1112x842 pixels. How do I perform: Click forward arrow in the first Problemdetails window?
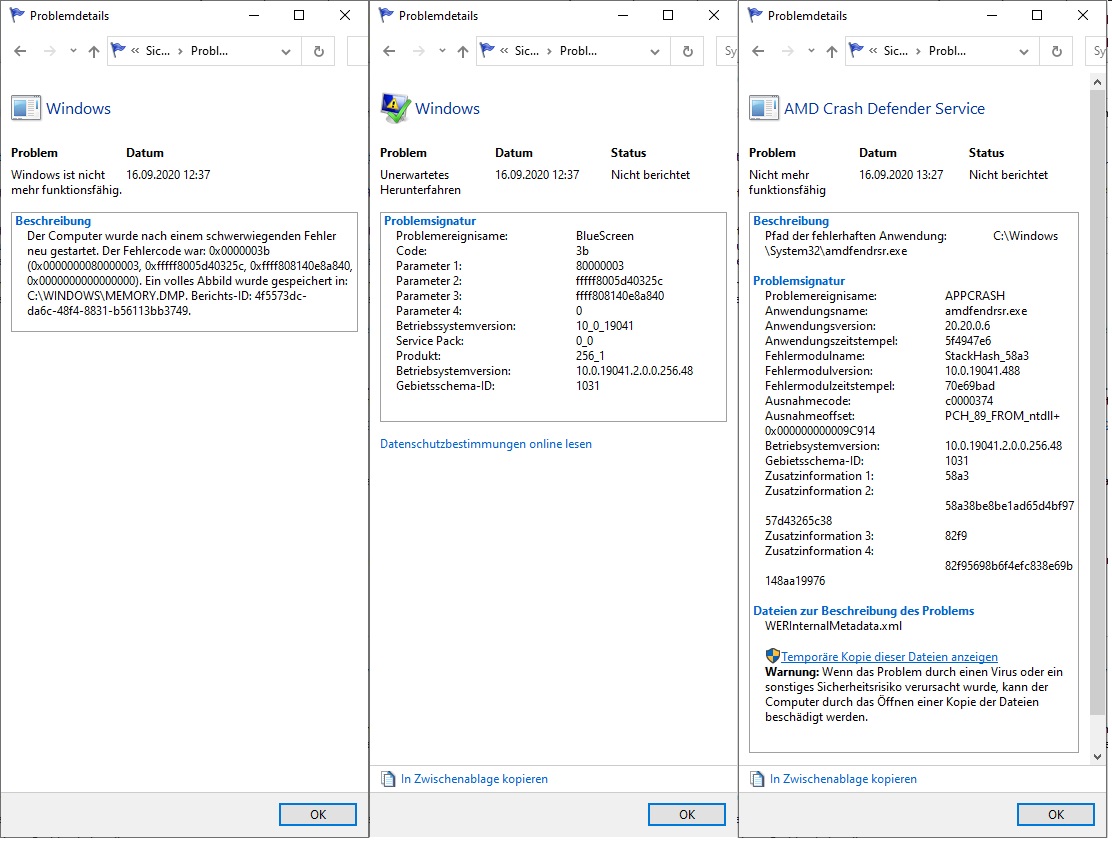click(49, 51)
